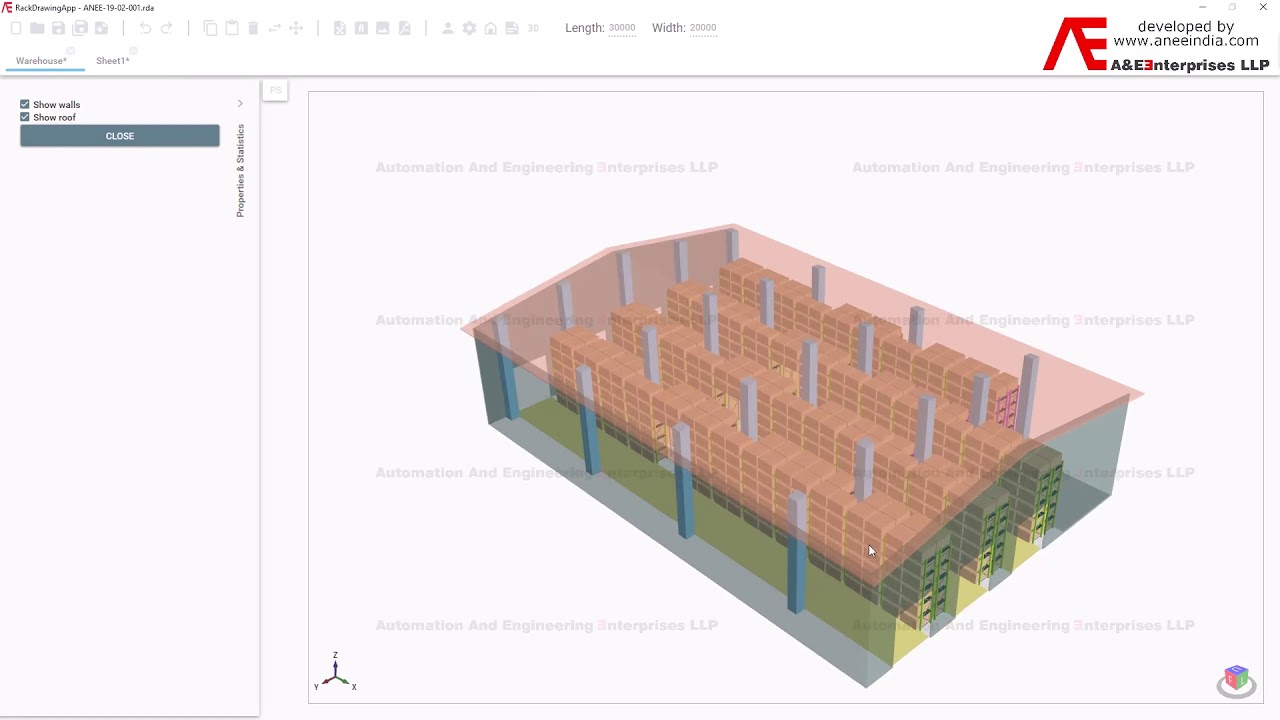Screen dimensions: 1280x720
Task: Select the move (four-arrow) tool
Action: point(296,28)
